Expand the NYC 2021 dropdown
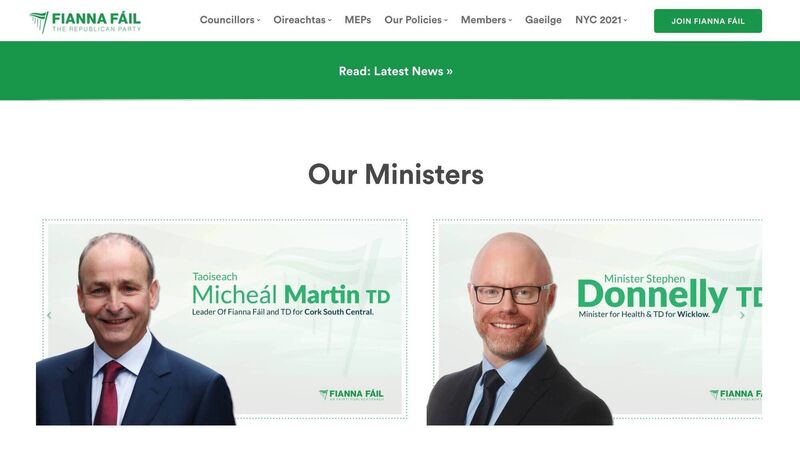This screenshot has height=450, width=800. [601, 20]
